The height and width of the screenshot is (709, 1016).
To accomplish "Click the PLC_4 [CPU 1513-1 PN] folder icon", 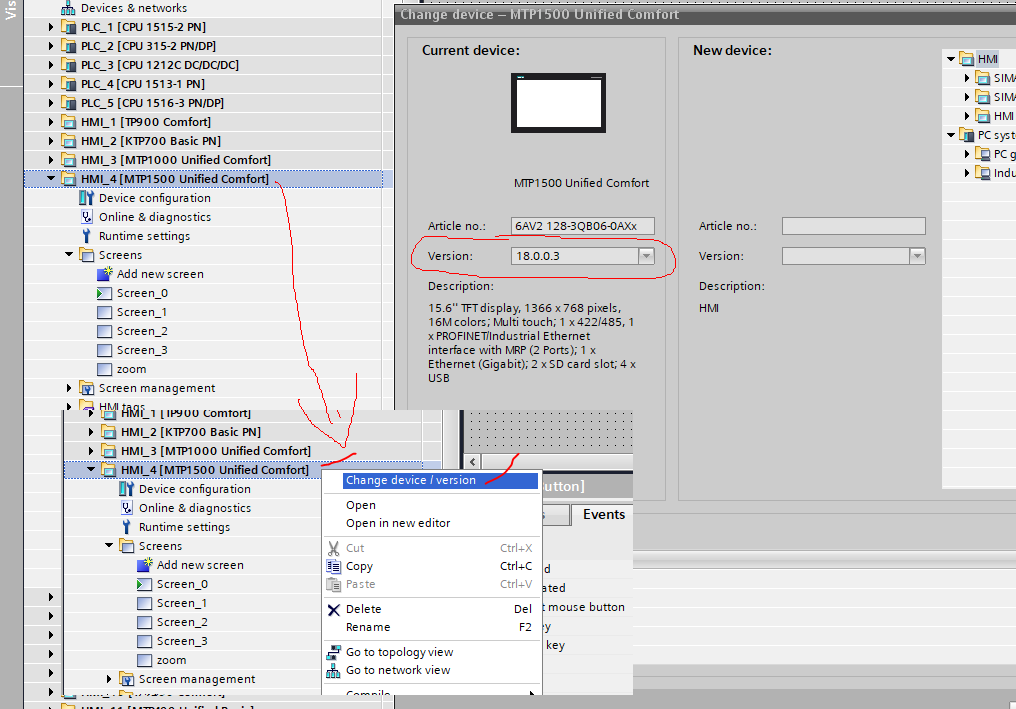I will tap(68, 84).
